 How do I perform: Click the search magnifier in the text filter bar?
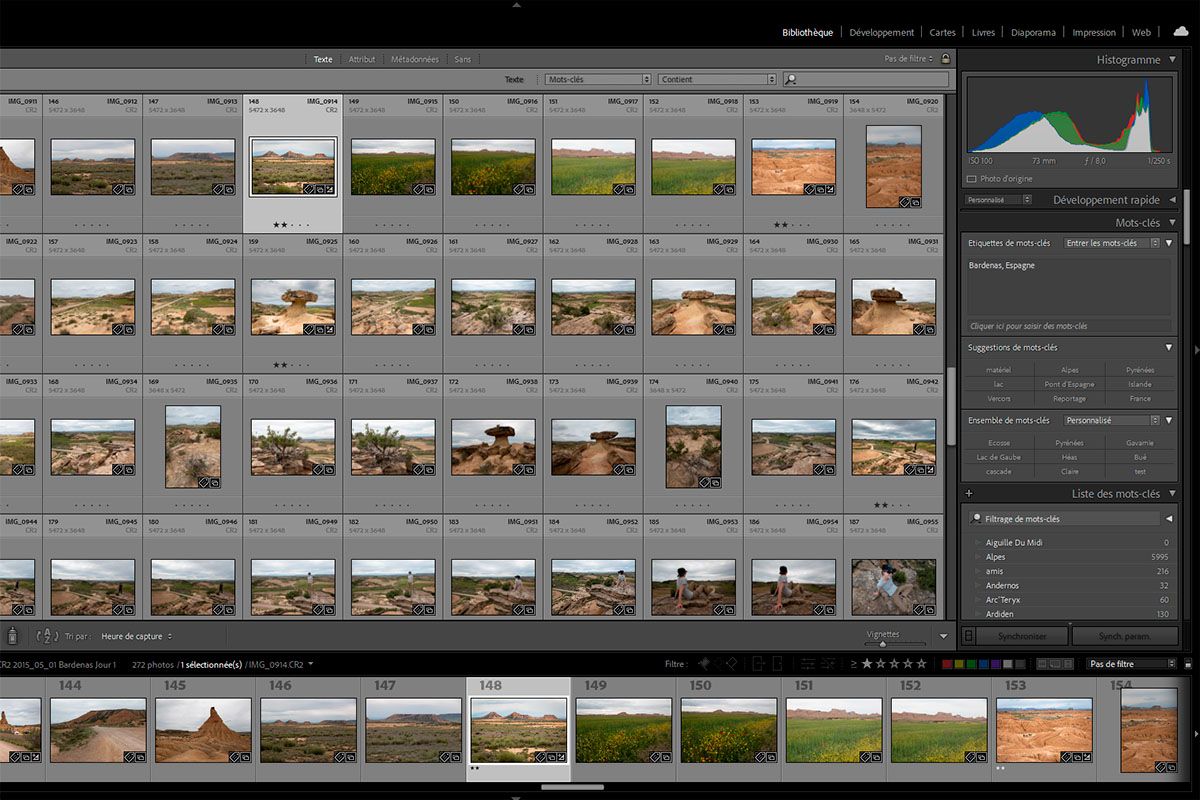[791, 78]
